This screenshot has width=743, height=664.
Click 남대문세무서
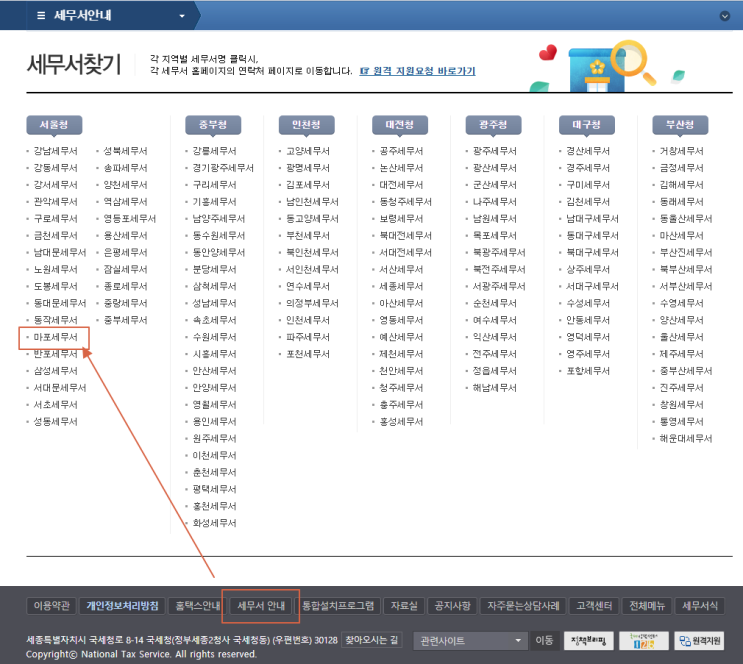pyautogui.click(x=60, y=253)
